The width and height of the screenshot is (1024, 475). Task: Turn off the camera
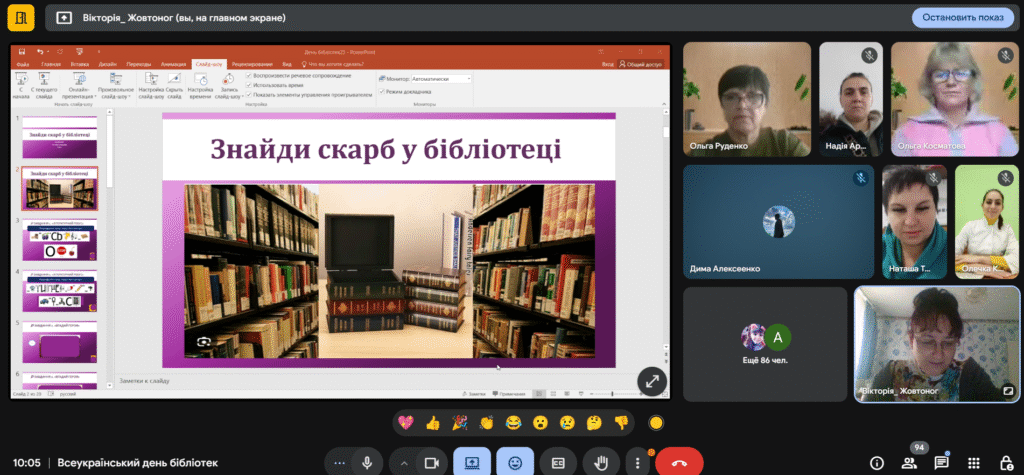432,462
